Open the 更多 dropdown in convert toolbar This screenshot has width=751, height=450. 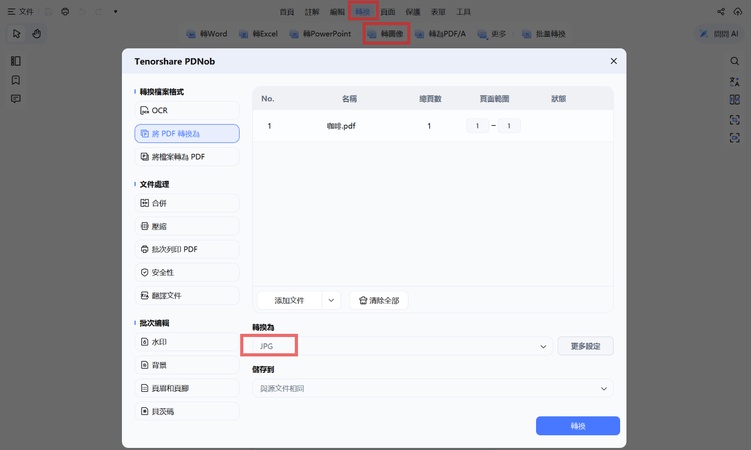pos(492,34)
